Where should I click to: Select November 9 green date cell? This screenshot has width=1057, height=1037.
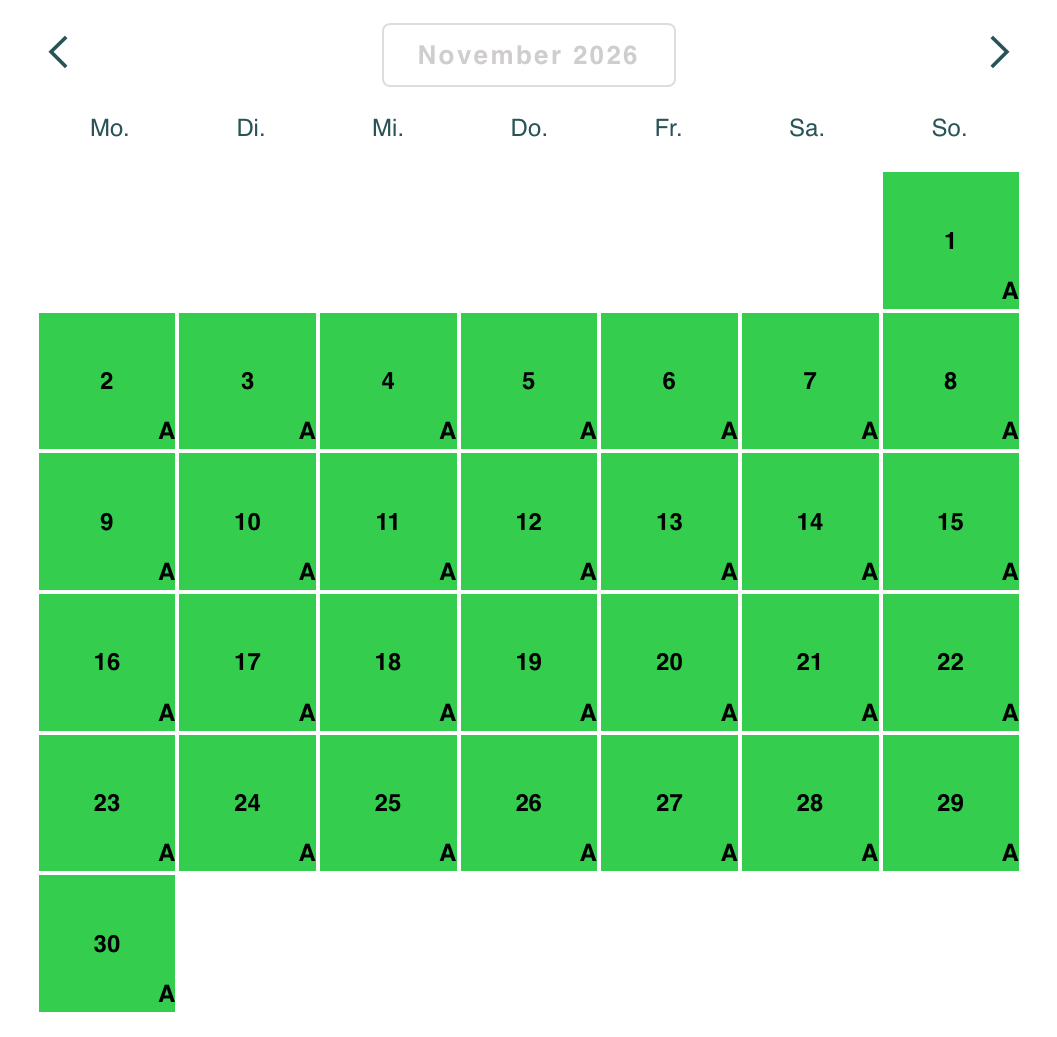pos(107,522)
